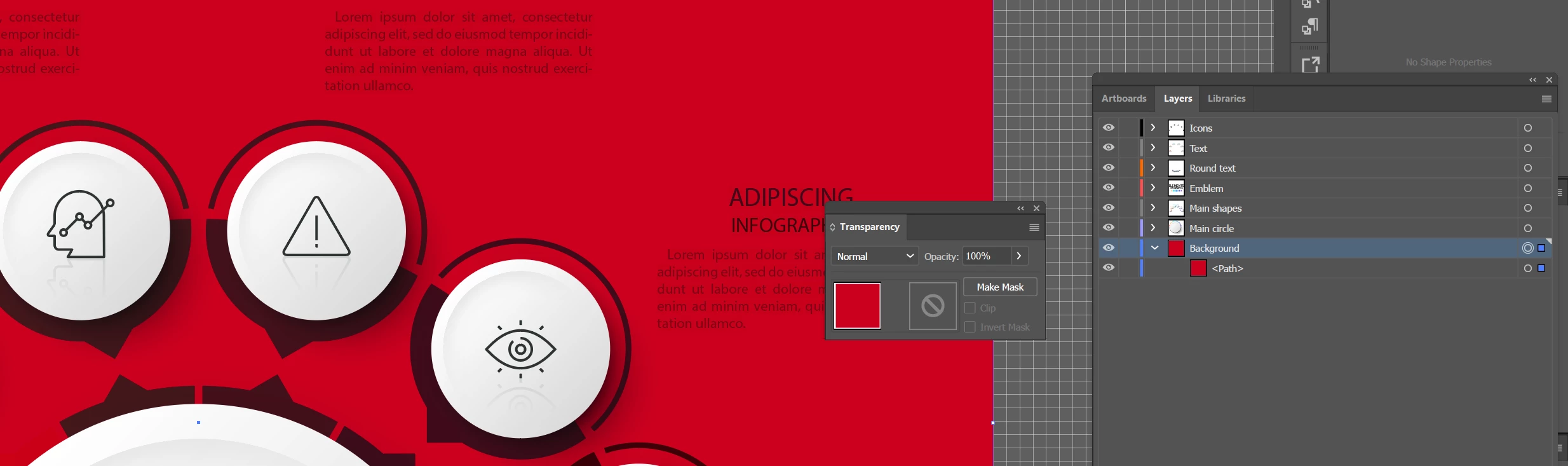Open the Opacity slider arrow
Viewport: 1568px width, 466px height.
[x=1019, y=256]
